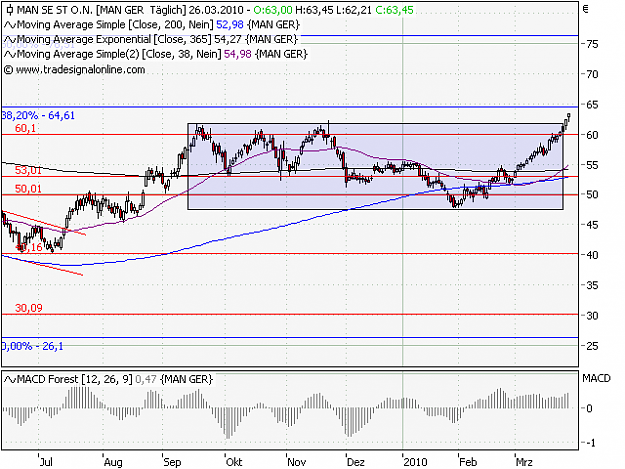This screenshot has width=625, height=469.
Task: Click the candlestick icon before MAN SE ST
Action: (10, 10)
